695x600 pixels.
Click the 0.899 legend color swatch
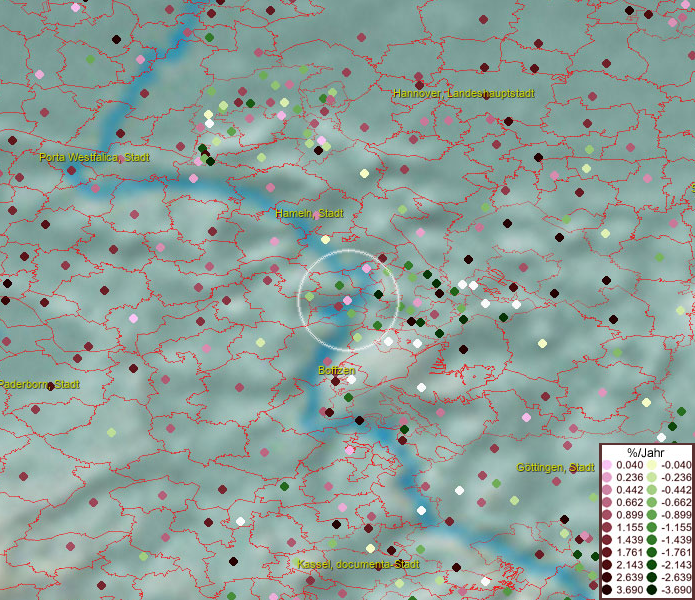tap(607, 515)
